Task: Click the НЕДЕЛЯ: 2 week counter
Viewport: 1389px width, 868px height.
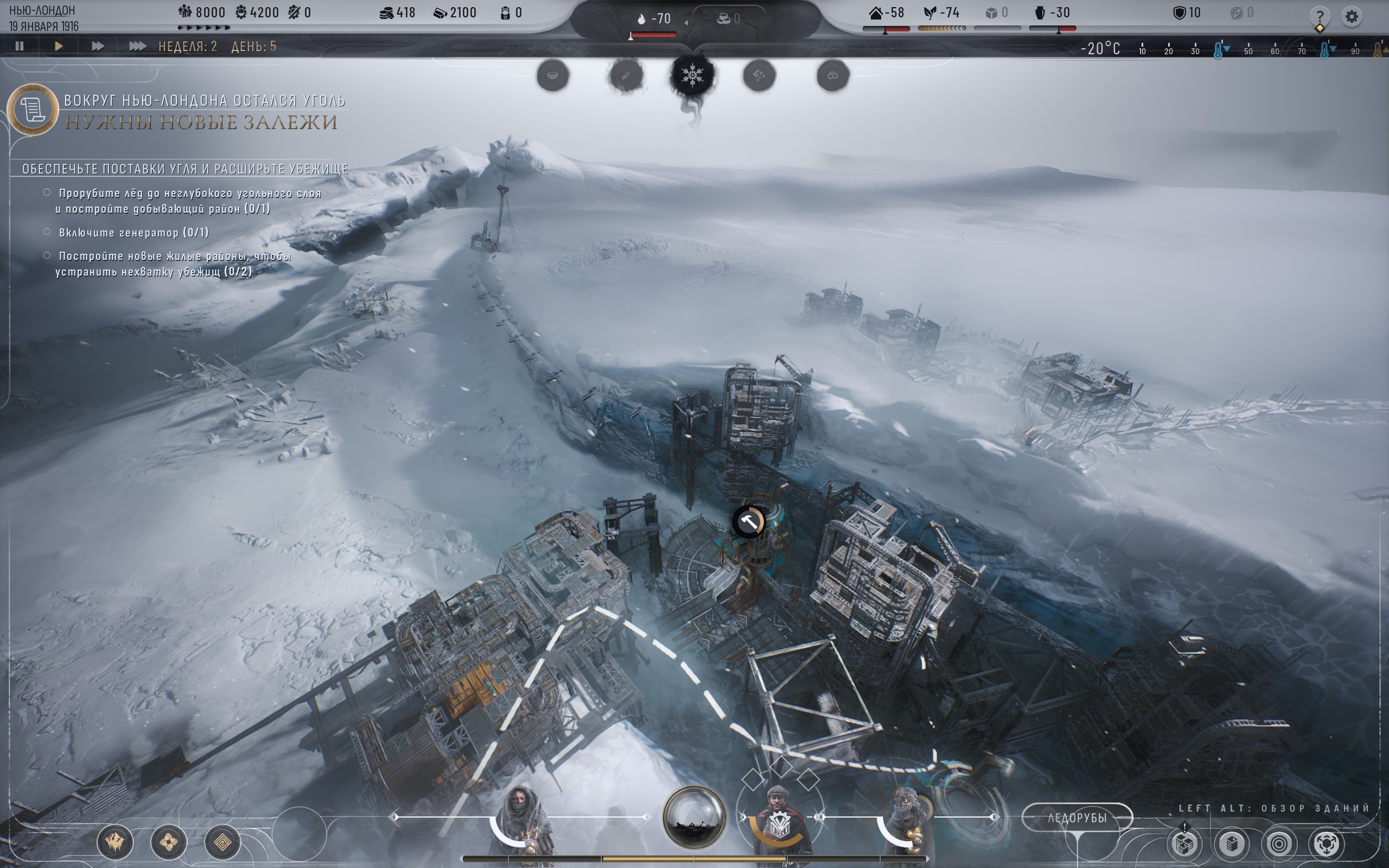Action: 188,46
